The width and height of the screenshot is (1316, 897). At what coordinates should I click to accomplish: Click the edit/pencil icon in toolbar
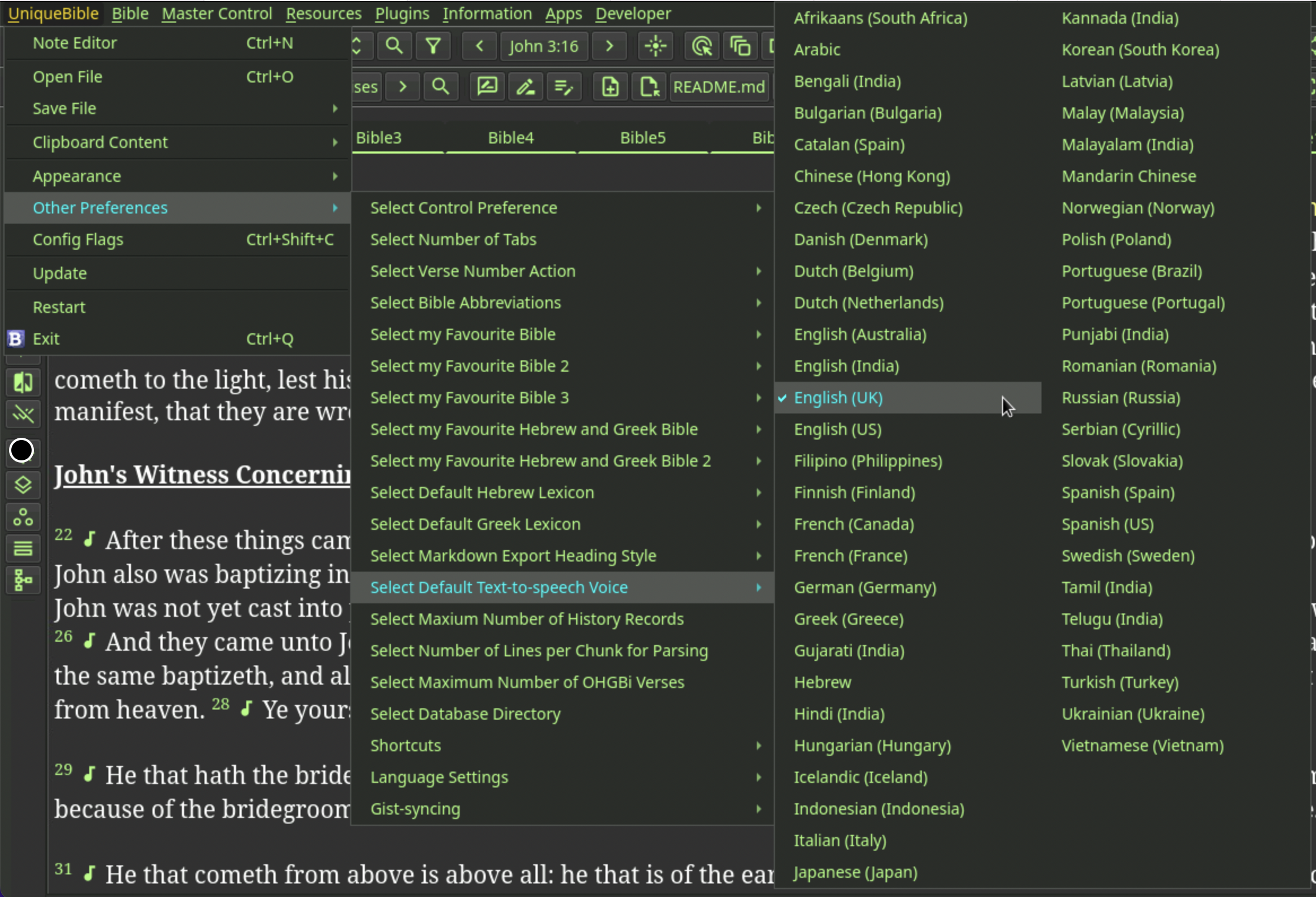525,87
